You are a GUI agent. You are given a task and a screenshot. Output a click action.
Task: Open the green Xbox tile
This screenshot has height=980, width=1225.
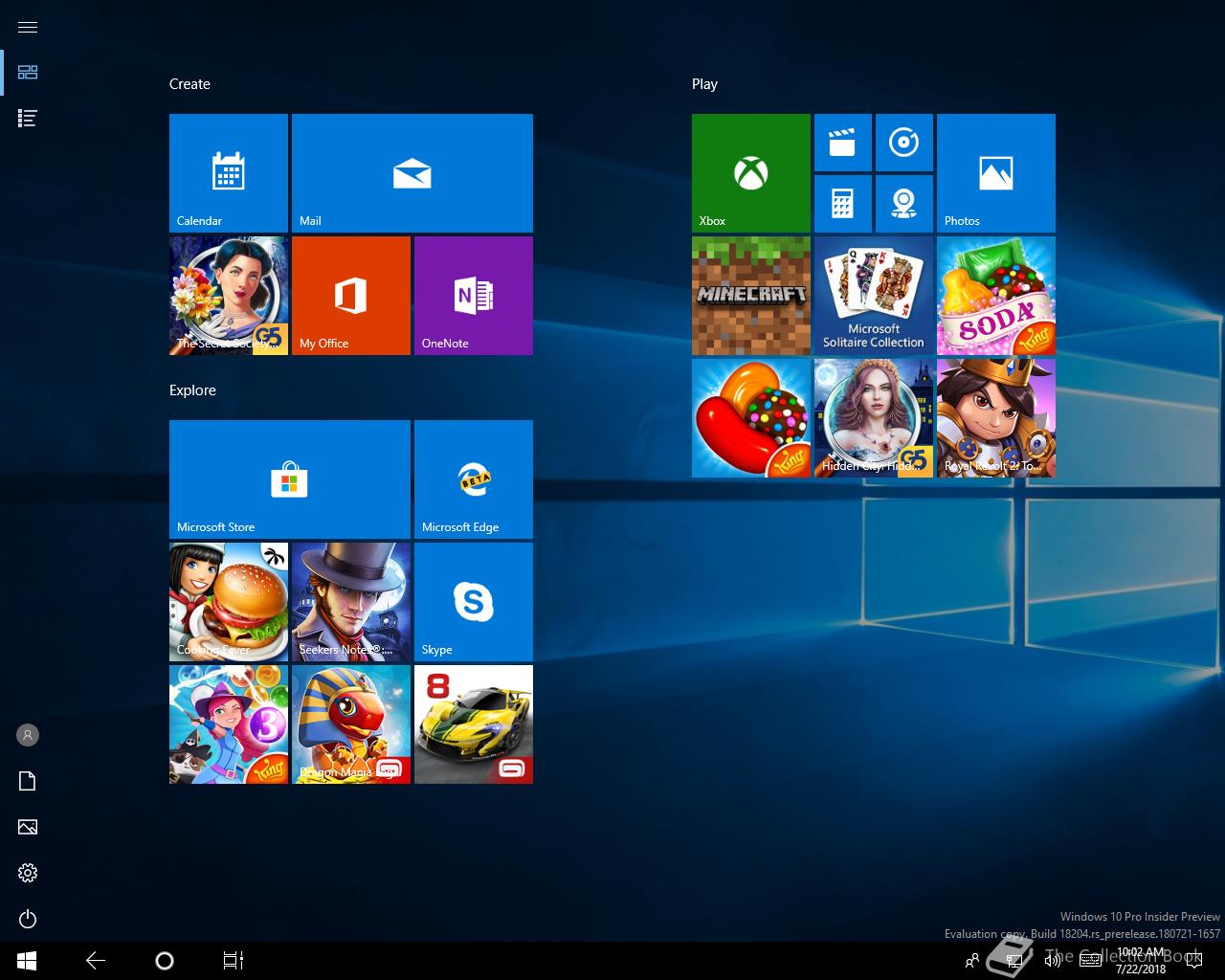pyautogui.click(x=751, y=173)
